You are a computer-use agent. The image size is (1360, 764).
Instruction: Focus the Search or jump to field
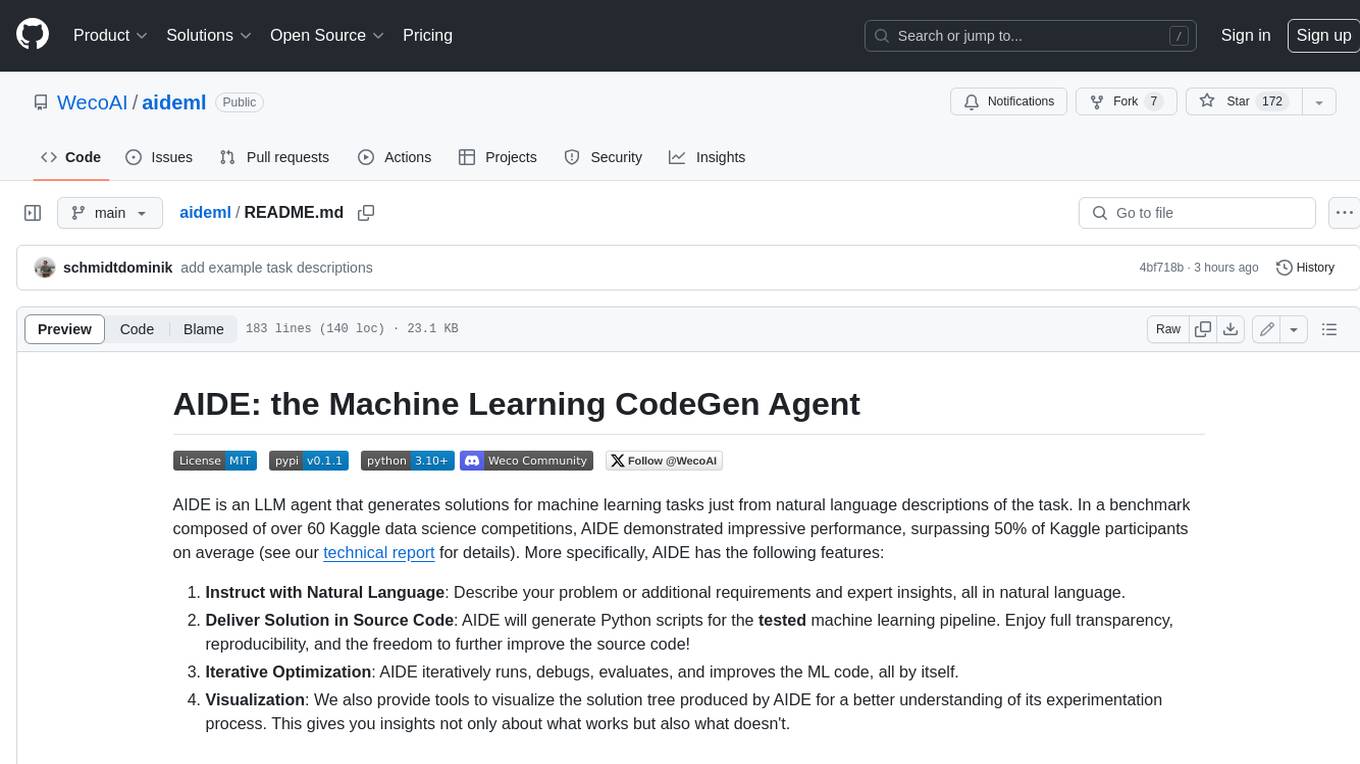(1030, 35)
